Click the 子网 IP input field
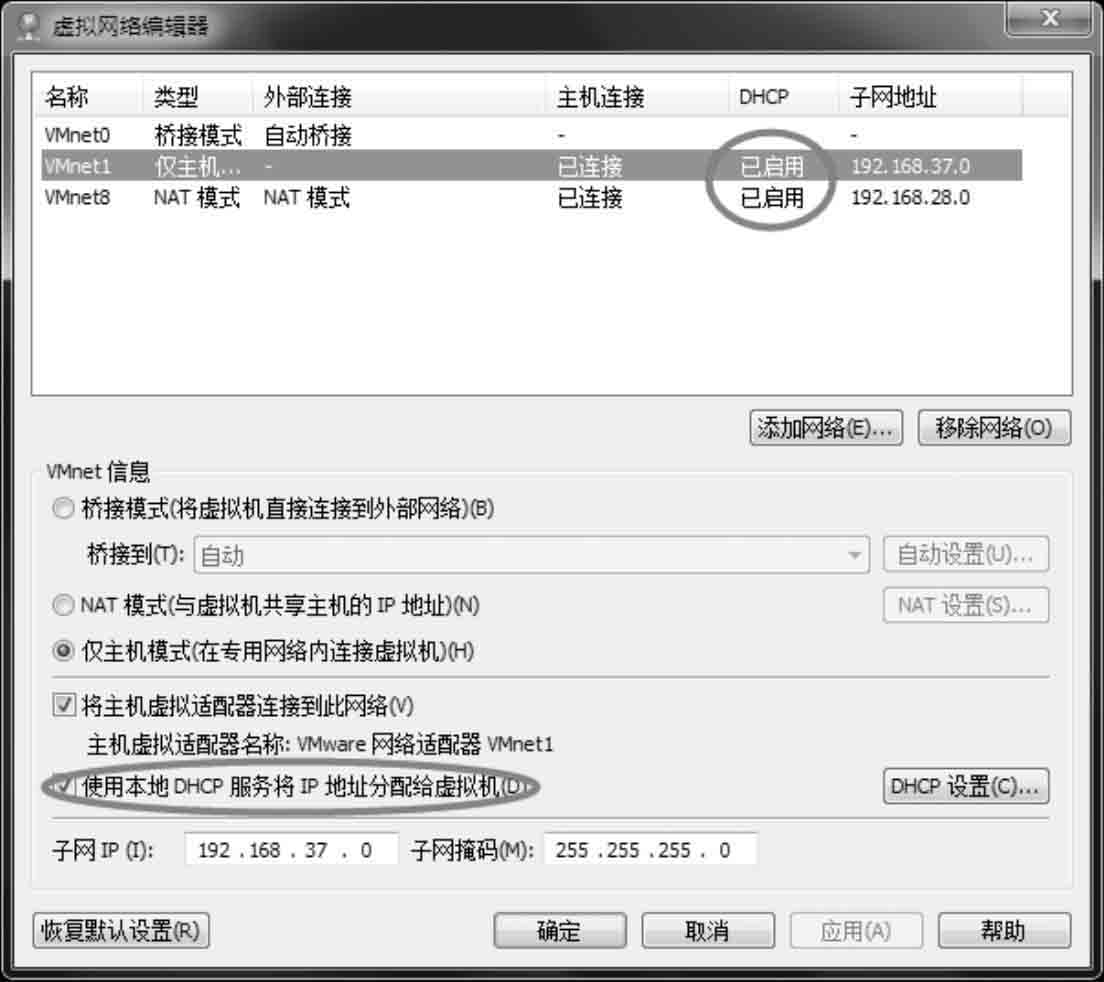1104x982 pixels. point(291,850)
